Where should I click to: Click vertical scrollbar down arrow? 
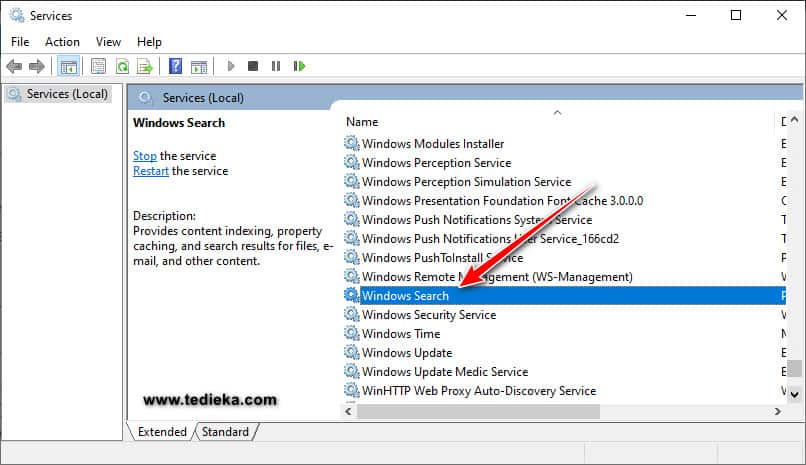[795, 395]
